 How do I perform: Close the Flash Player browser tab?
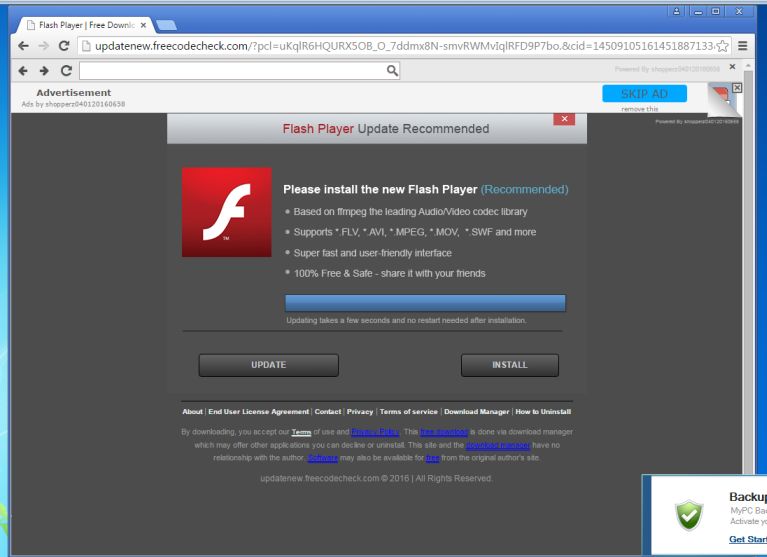[143, 25]
